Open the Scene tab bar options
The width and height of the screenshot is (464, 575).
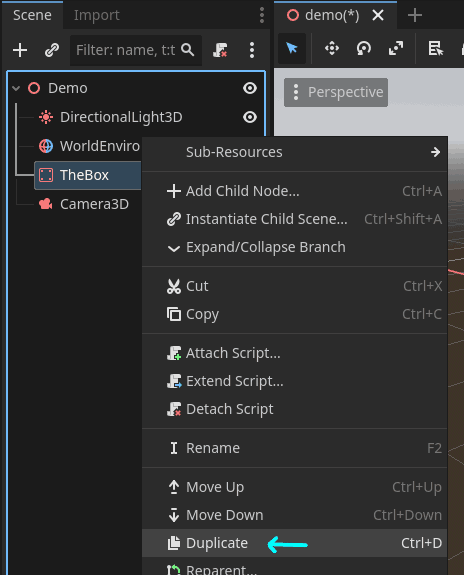(x=262, y=15)
